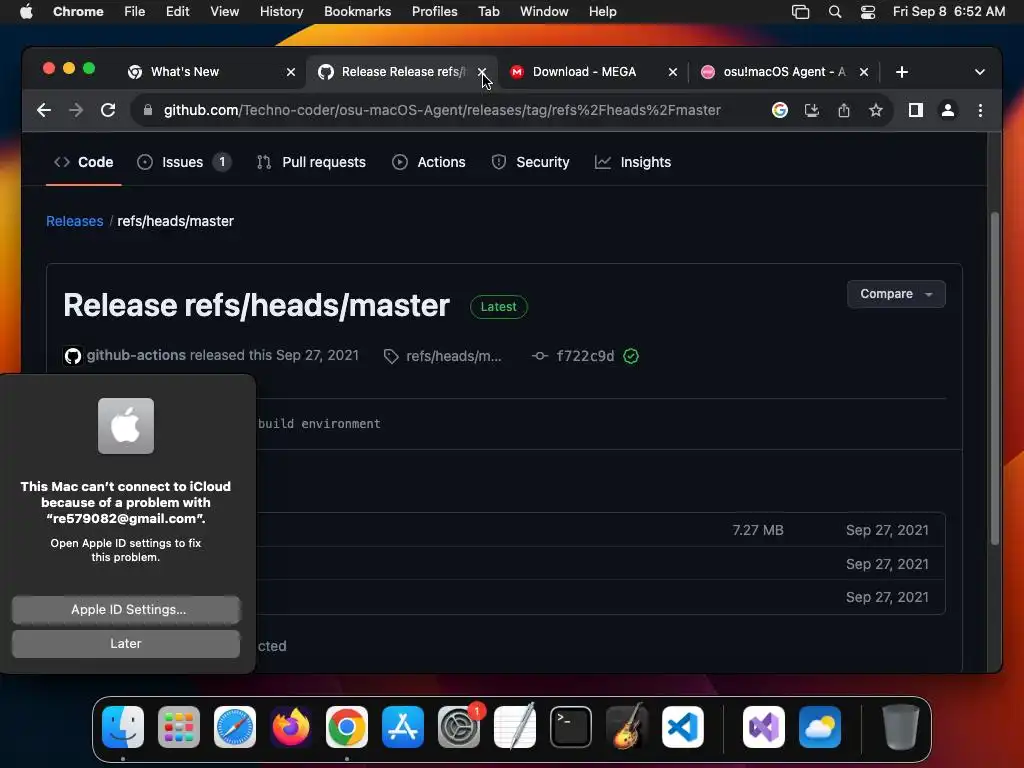This screenshot has height=768, width=1024.
Task: Open TextEdit from the Dock
Action: pyautogui.click(x=515, y=727)
